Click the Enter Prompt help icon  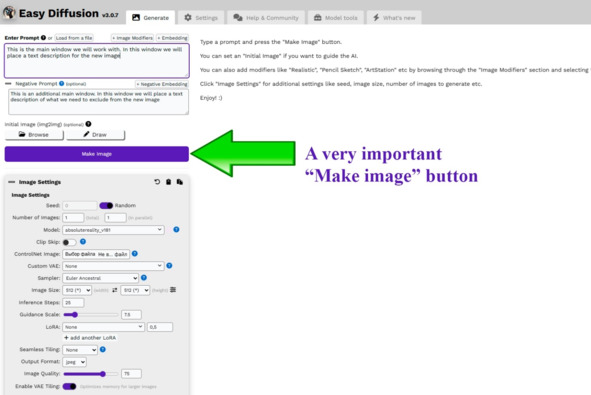coord(43,38)
